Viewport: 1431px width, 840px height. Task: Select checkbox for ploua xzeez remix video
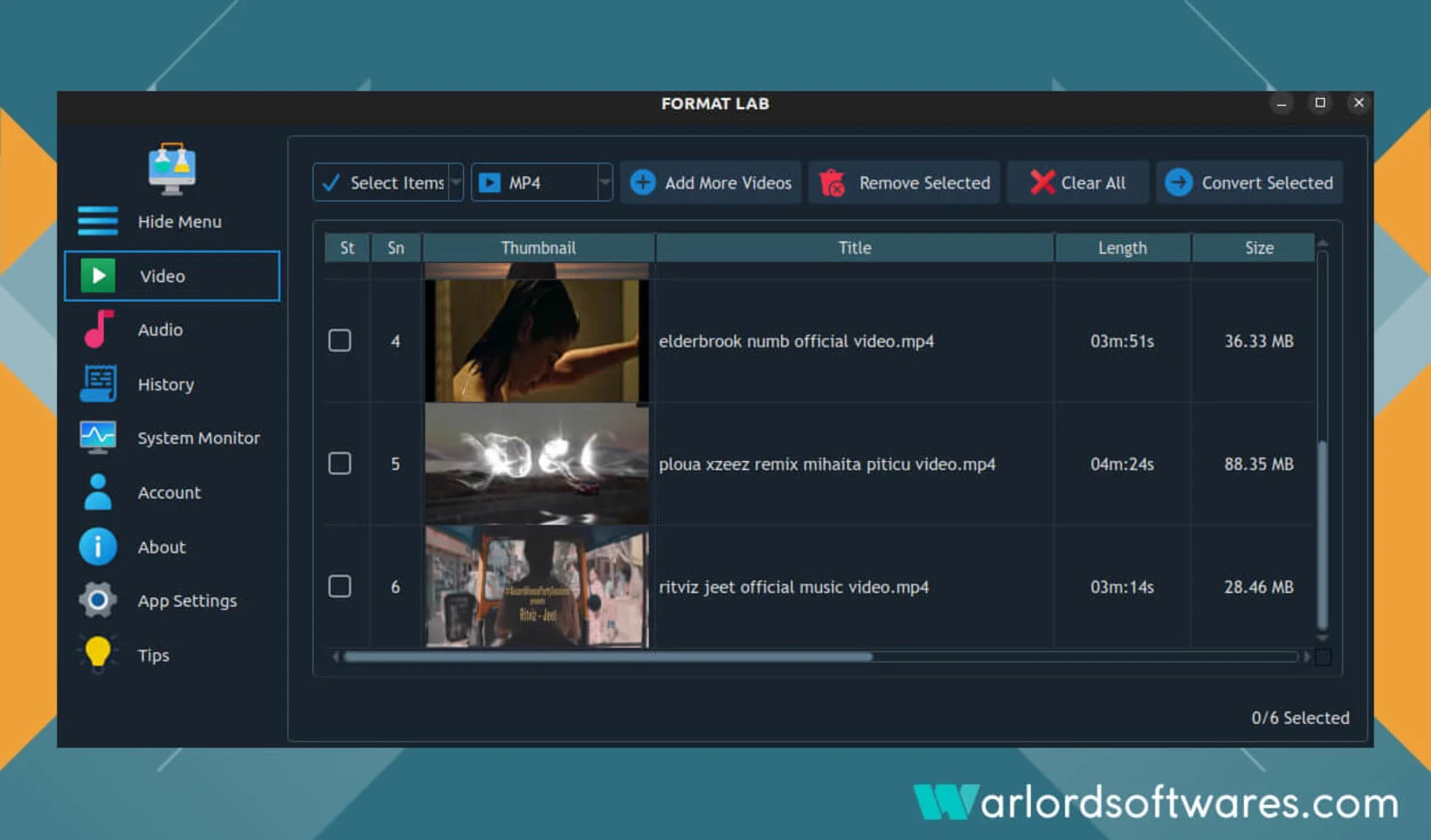[x=340, y=464]
